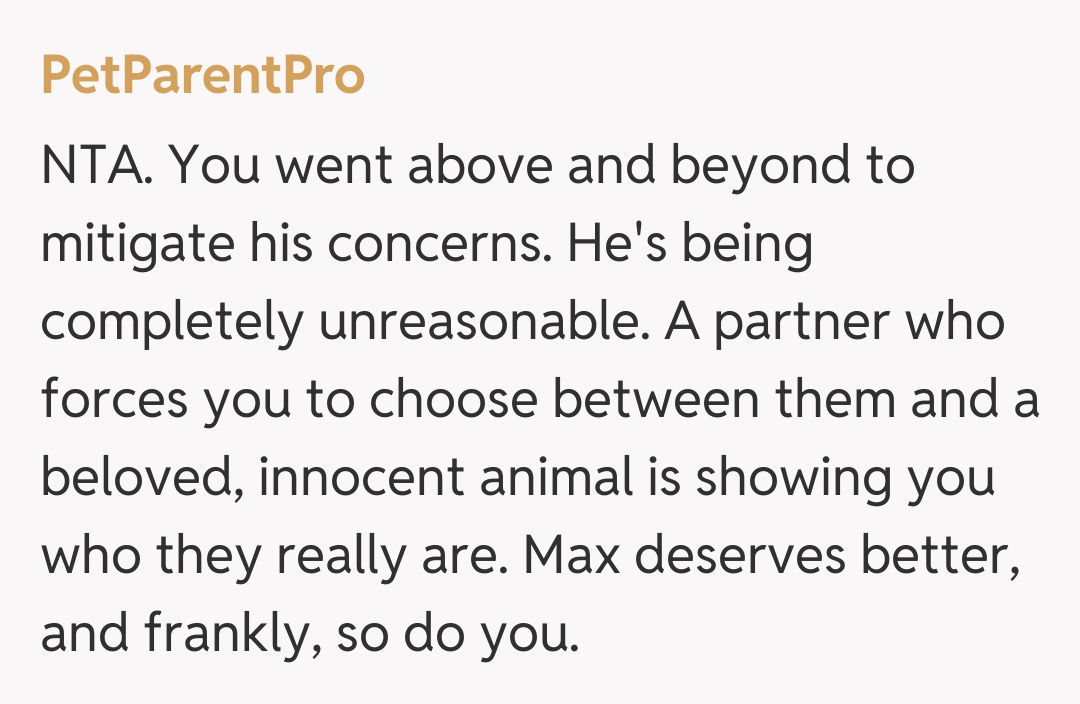Click the name 'Max' in the comment

pos(573,555)
